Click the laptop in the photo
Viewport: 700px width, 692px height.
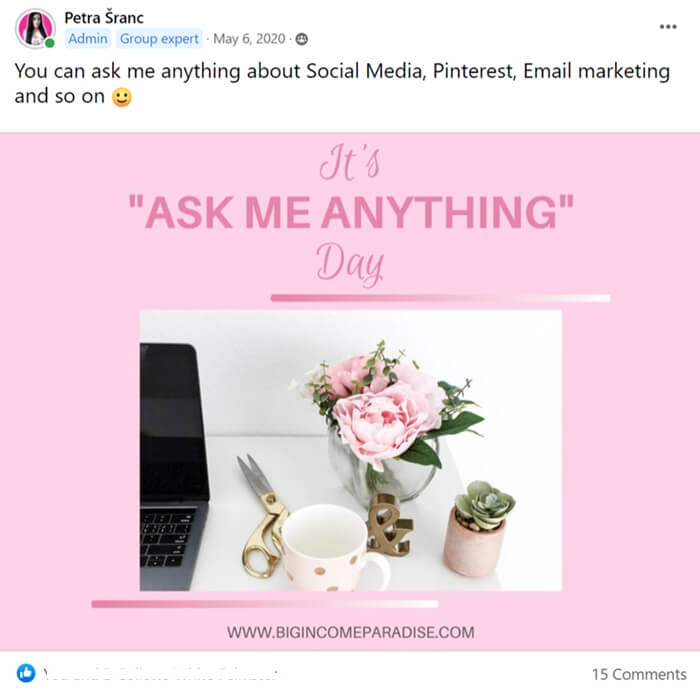point(174,467)
